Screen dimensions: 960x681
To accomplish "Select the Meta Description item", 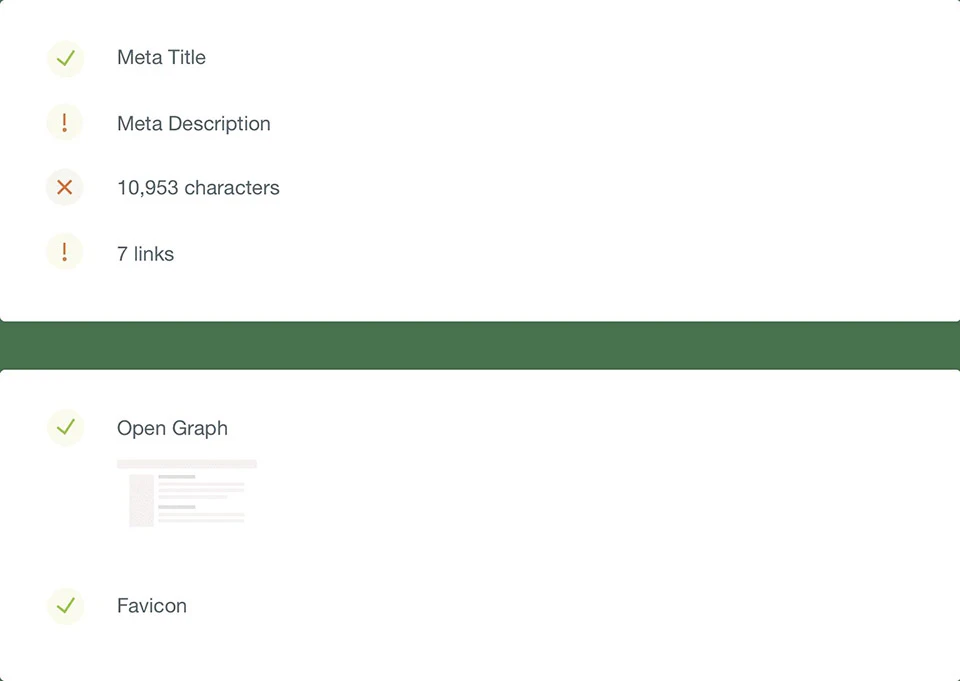I will click(x=193, y=124).
